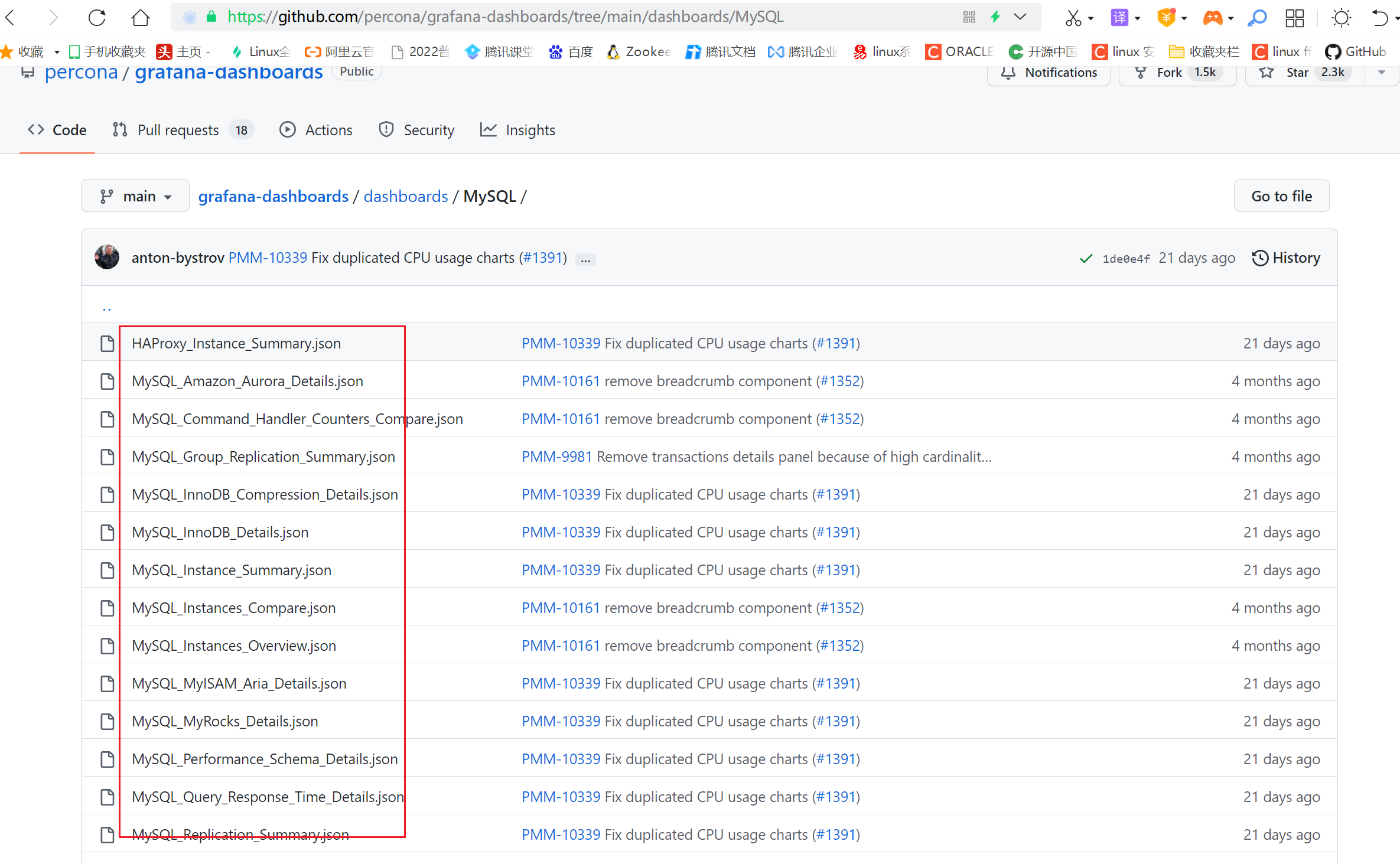Open the 腾讯文档 bookmark
Image resolution: width=1400 pixels, height=864 pixels.
pos(720,52)
